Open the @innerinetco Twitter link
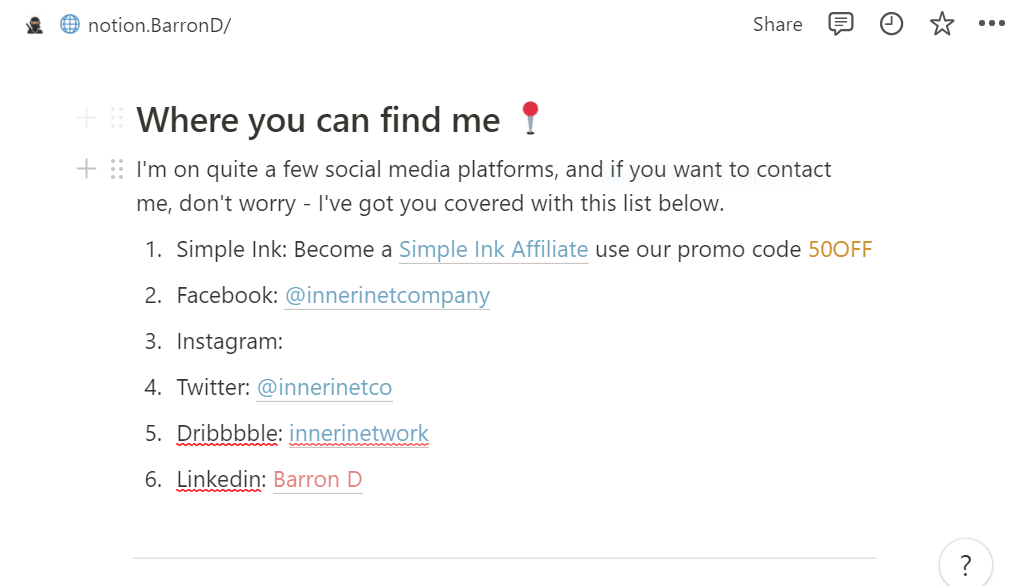 click(324, 387)
